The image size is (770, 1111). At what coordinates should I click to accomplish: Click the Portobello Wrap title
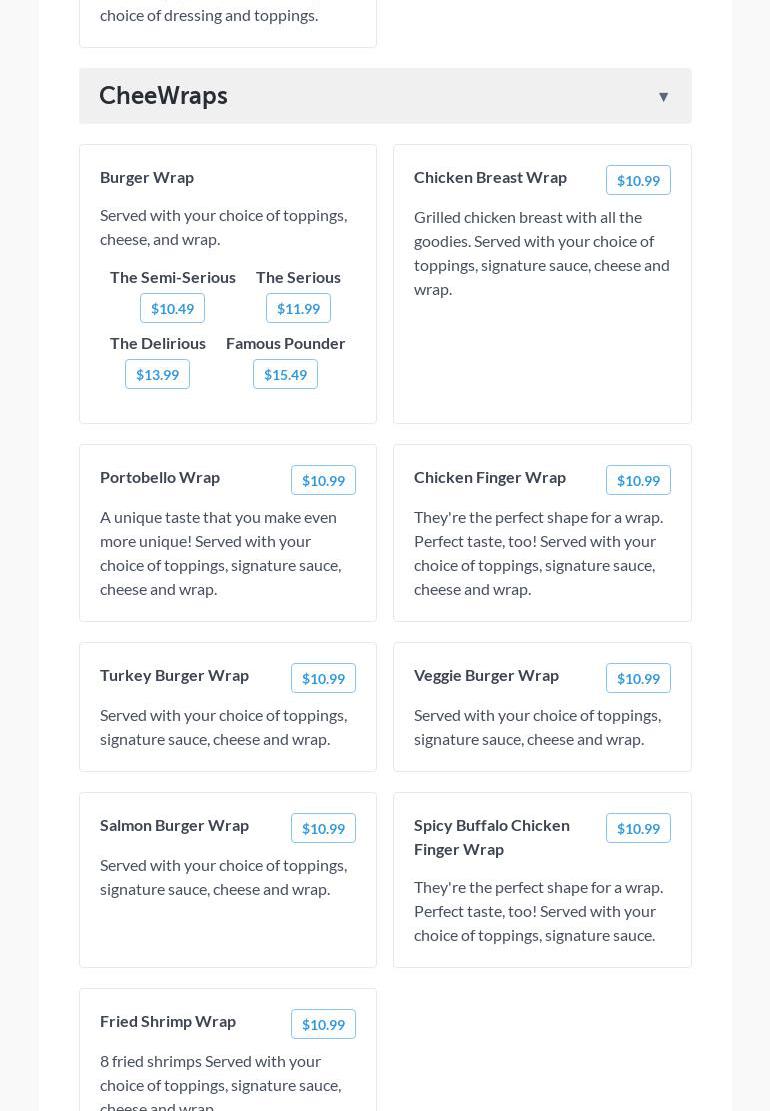point(160,477)
